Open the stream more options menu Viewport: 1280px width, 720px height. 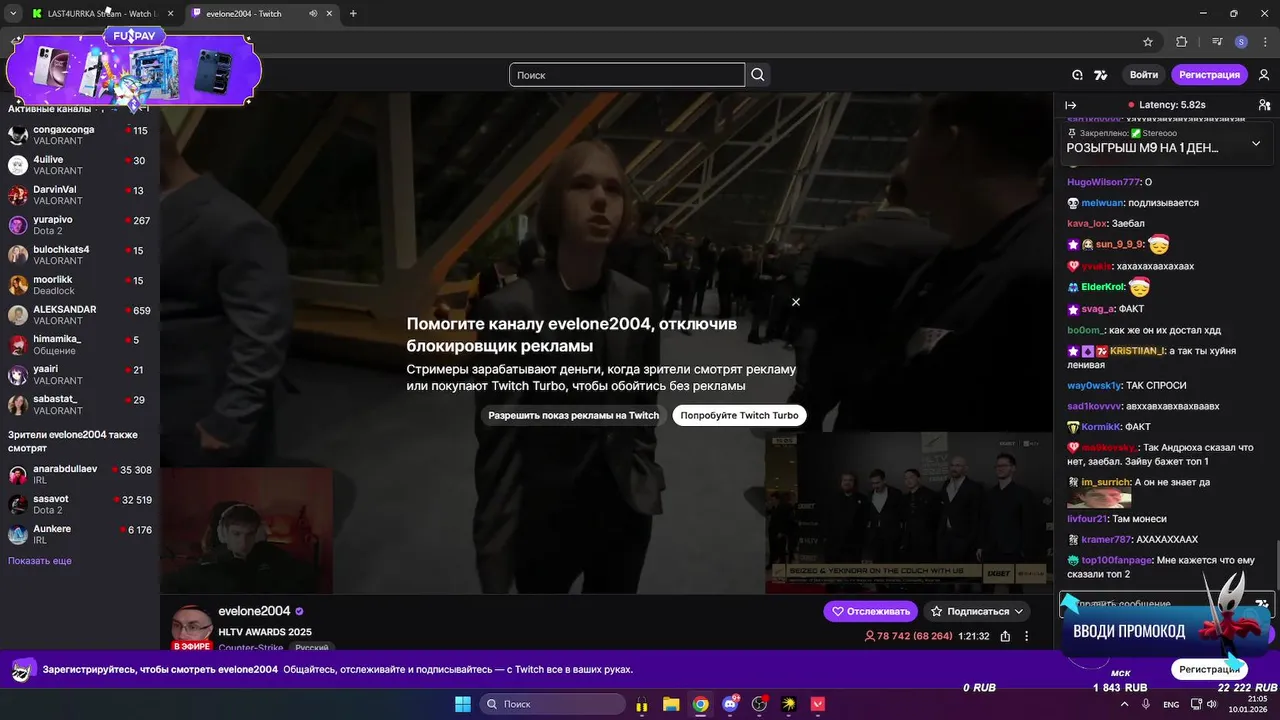pyautogui.click(x=1026, y=636)
